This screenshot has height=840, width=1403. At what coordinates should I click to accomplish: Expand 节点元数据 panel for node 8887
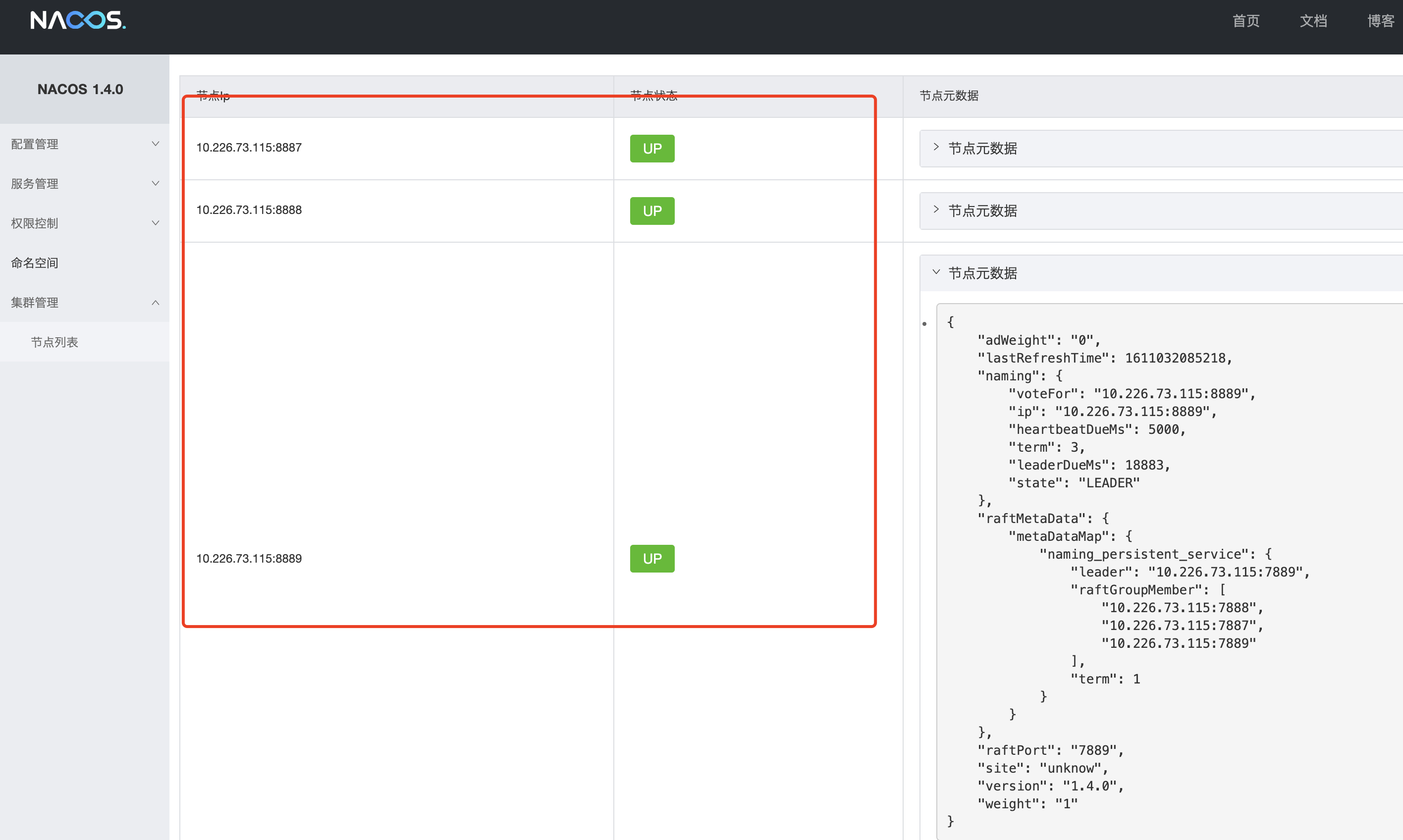point(1161,148)
